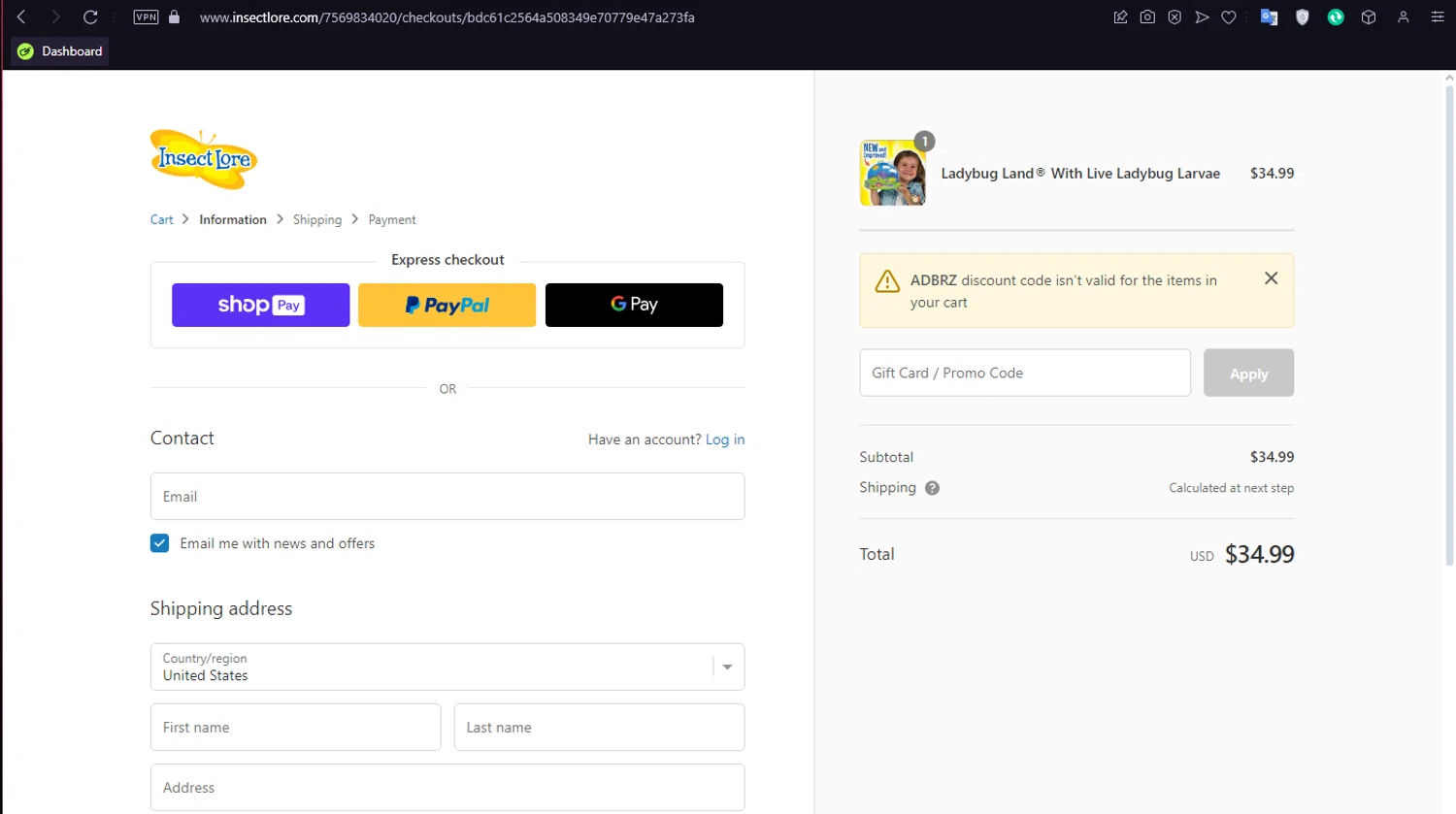The height and width of the screenshot is (814, 1456).
Task: Open the ad blocker icon in address bar
Action: 1175,17
